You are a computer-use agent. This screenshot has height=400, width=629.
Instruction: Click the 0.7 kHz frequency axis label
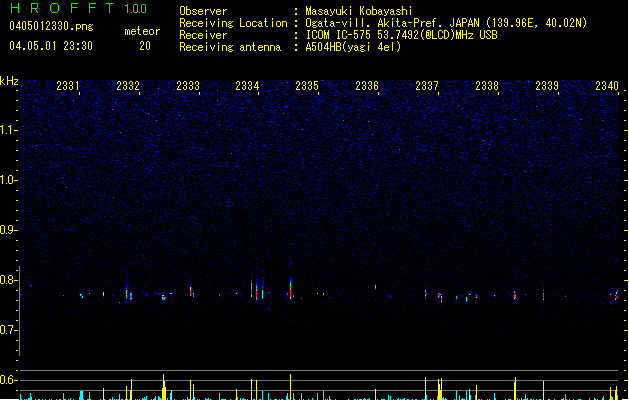[8, 330]
